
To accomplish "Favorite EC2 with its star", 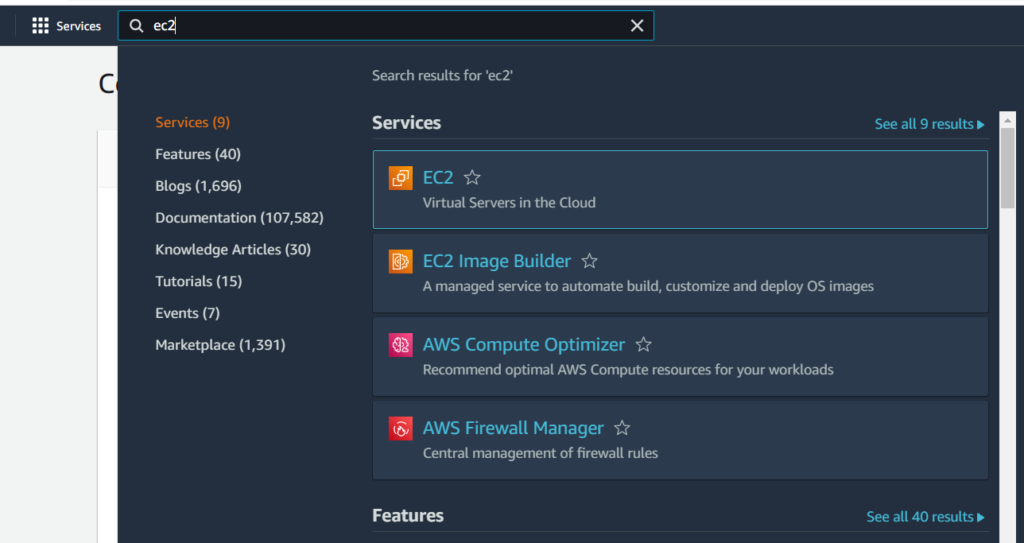I will [x=472, y=177].
